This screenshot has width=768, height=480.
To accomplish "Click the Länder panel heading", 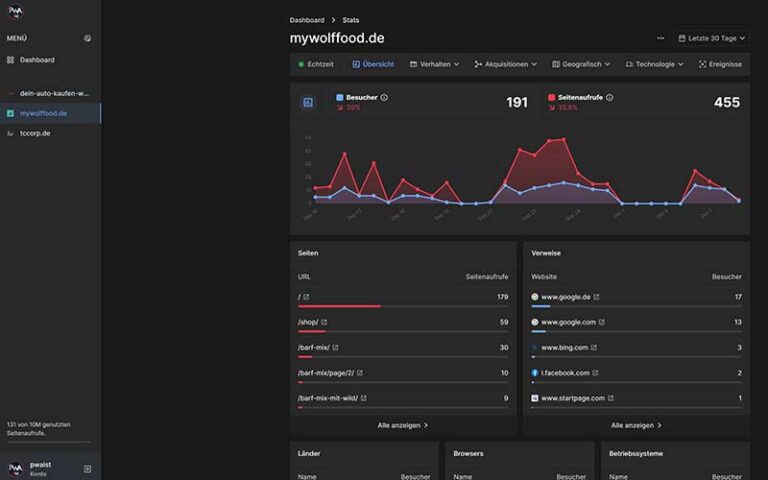I will [x=309, y=454].
